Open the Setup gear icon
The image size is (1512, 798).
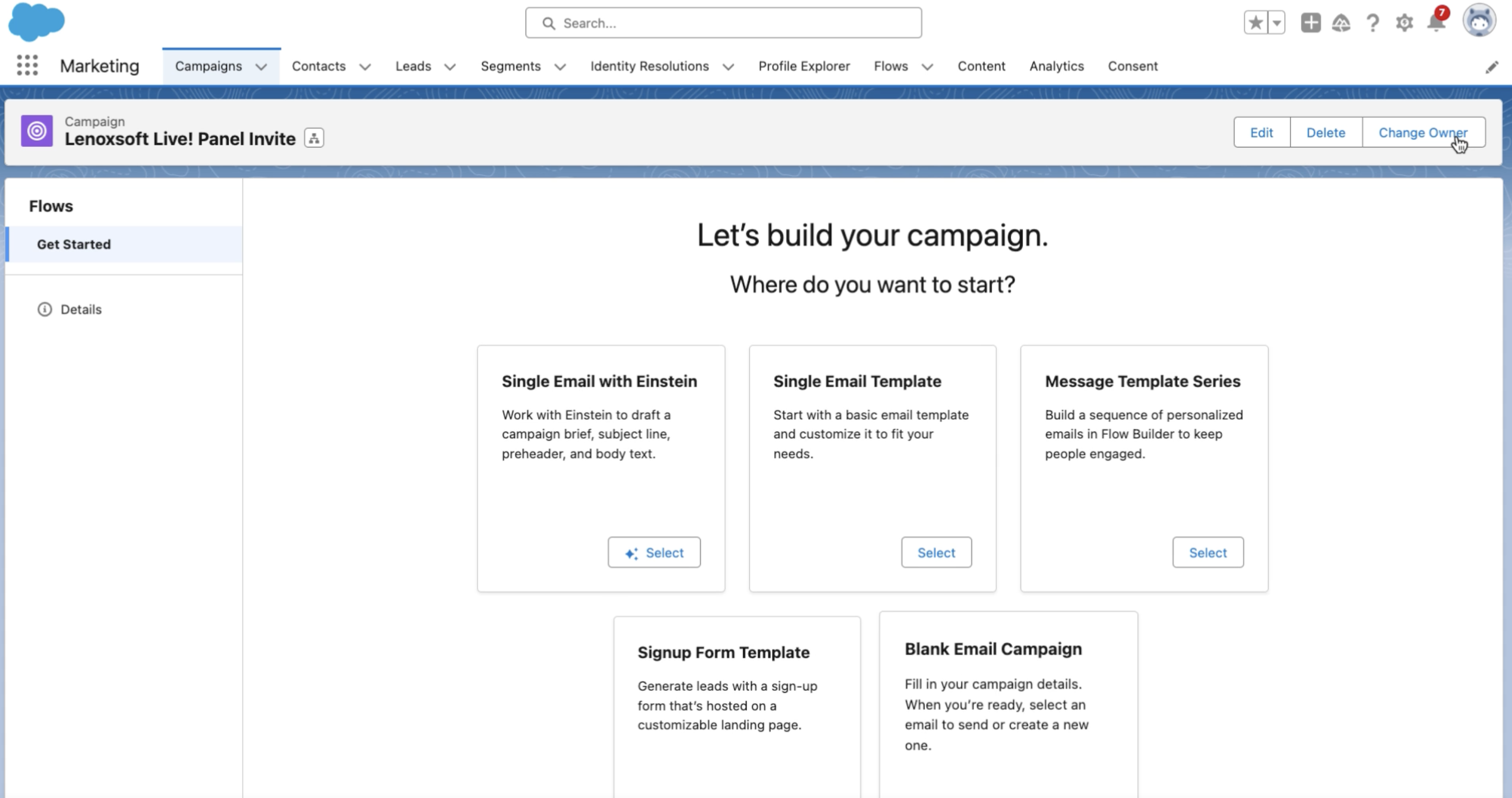pos(1404,23)
